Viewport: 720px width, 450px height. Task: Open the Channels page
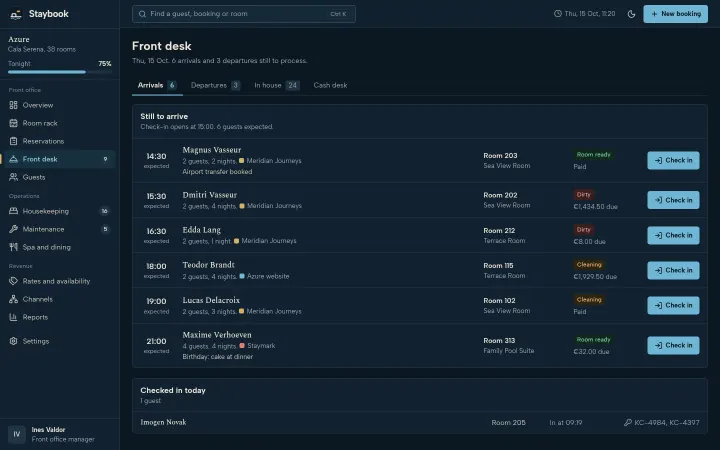point(60,299)
